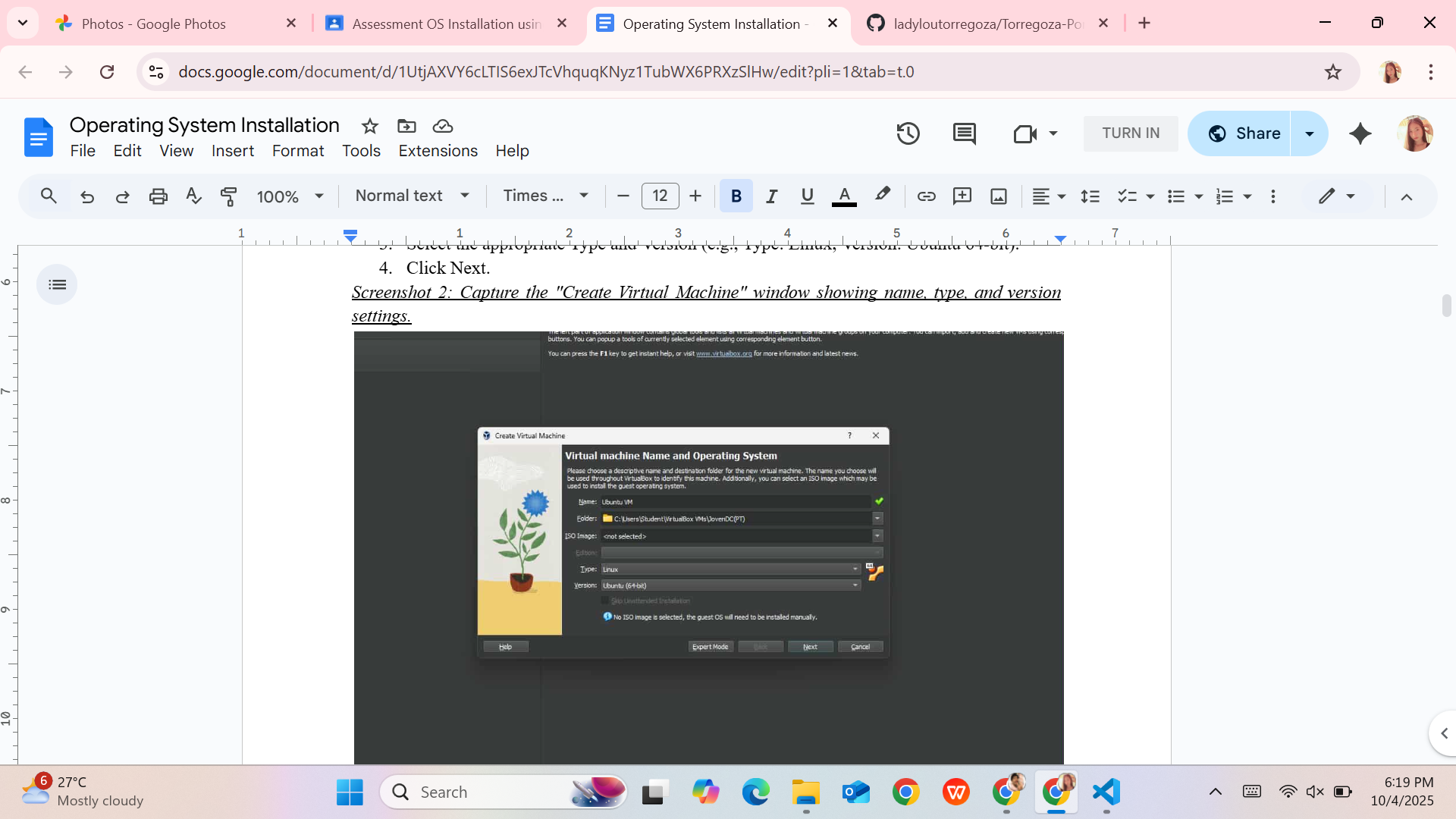Click the TURN IN button

point(1130,133)
